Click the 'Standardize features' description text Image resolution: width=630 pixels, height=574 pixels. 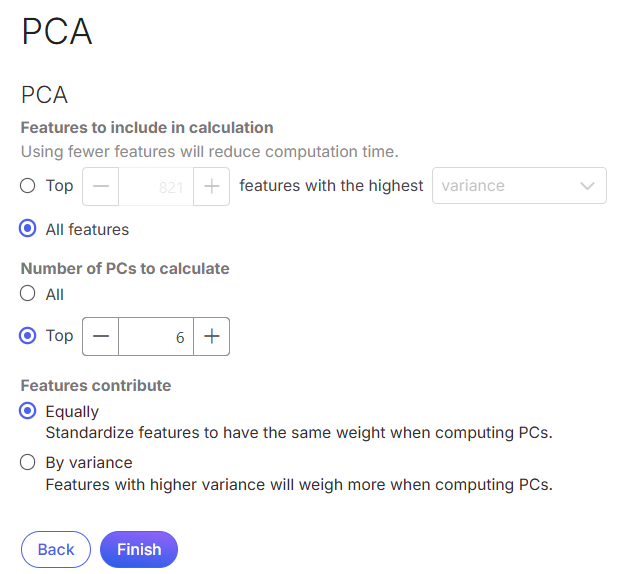[298, 433]
